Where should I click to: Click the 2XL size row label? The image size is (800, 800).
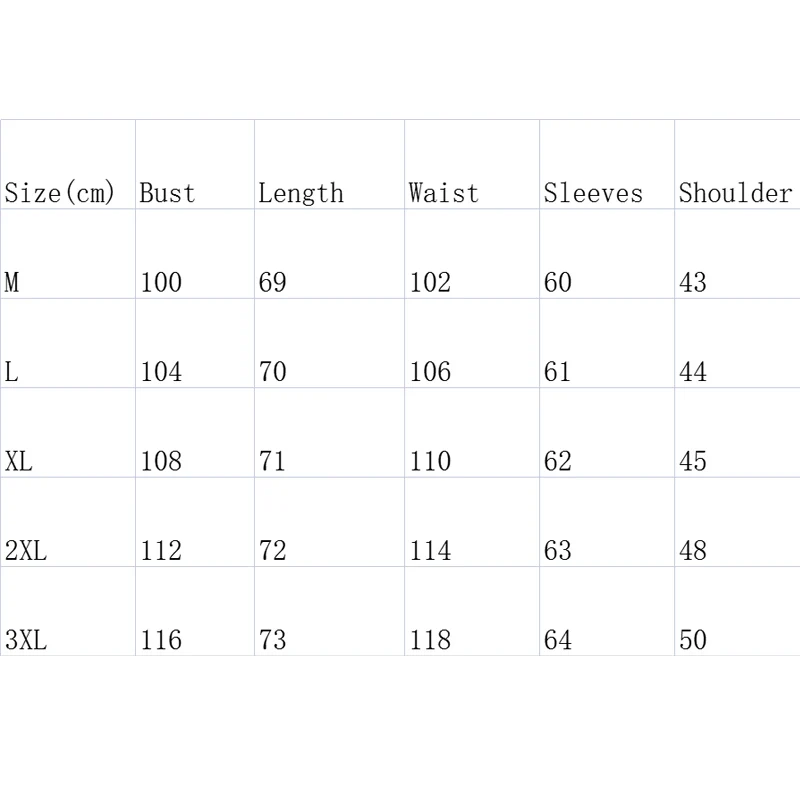[68, 522]
